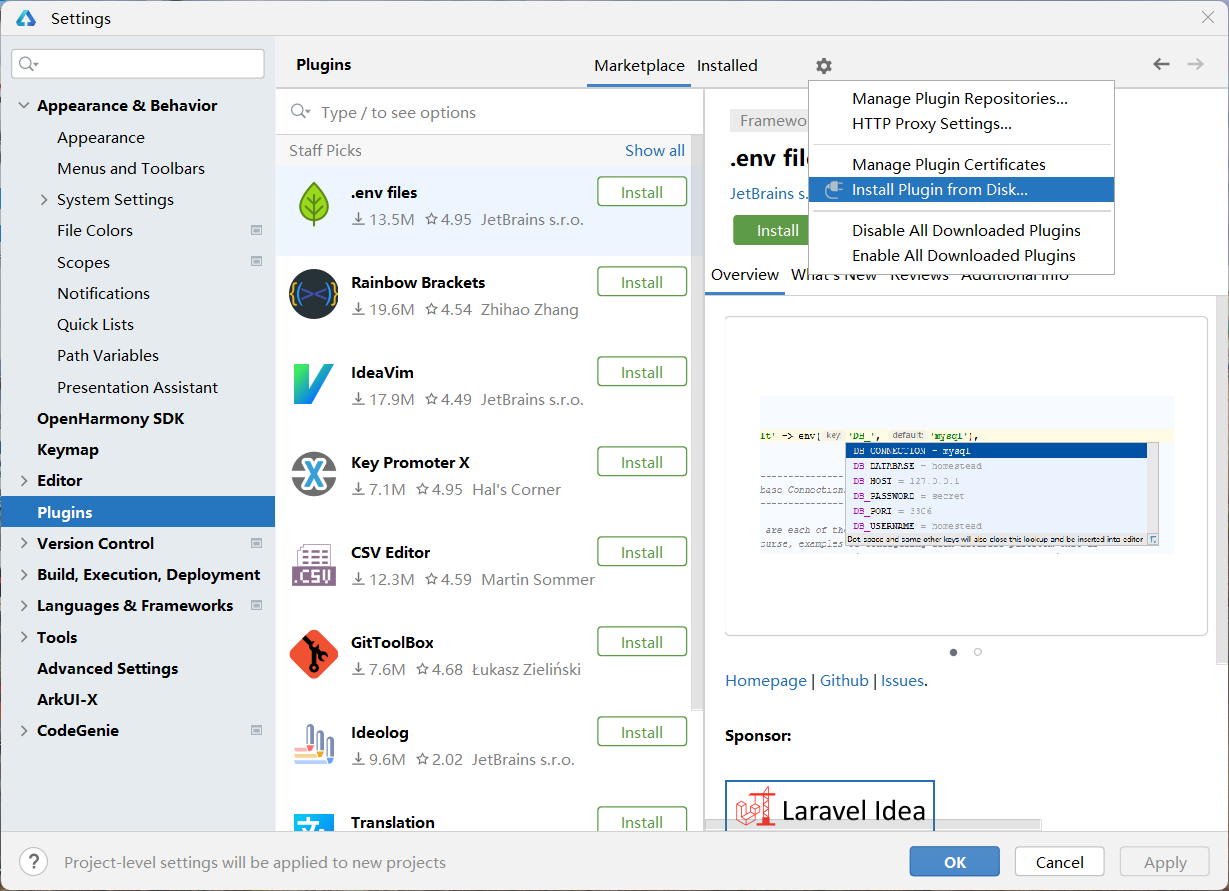Click the Rainbow Brackets plugin icon
The height and width of the screenshot is (891, 1229).
click(314, 294)
